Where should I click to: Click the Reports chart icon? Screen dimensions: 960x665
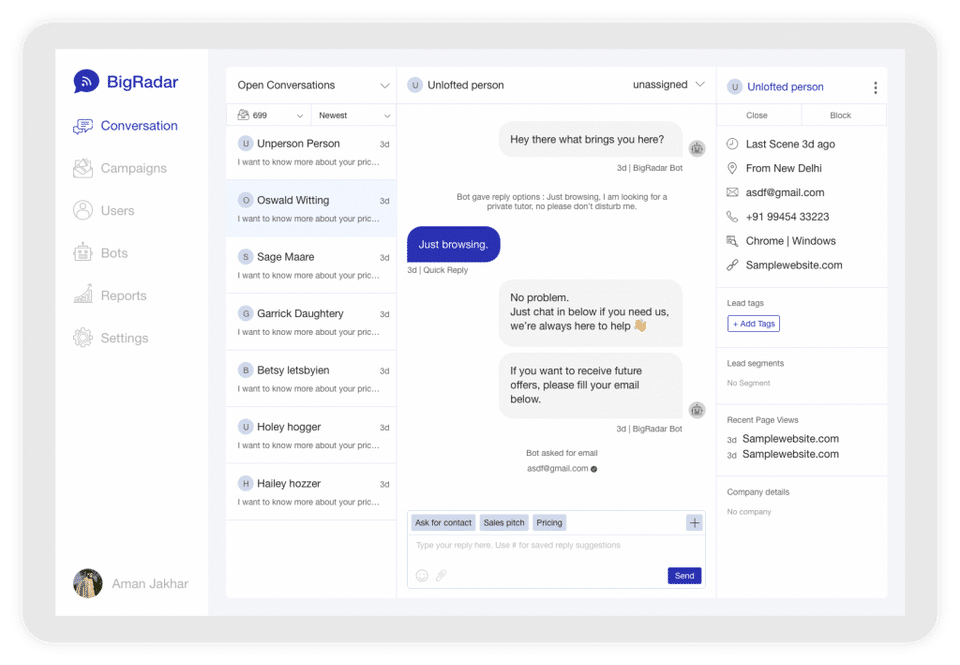click(83, 294)
